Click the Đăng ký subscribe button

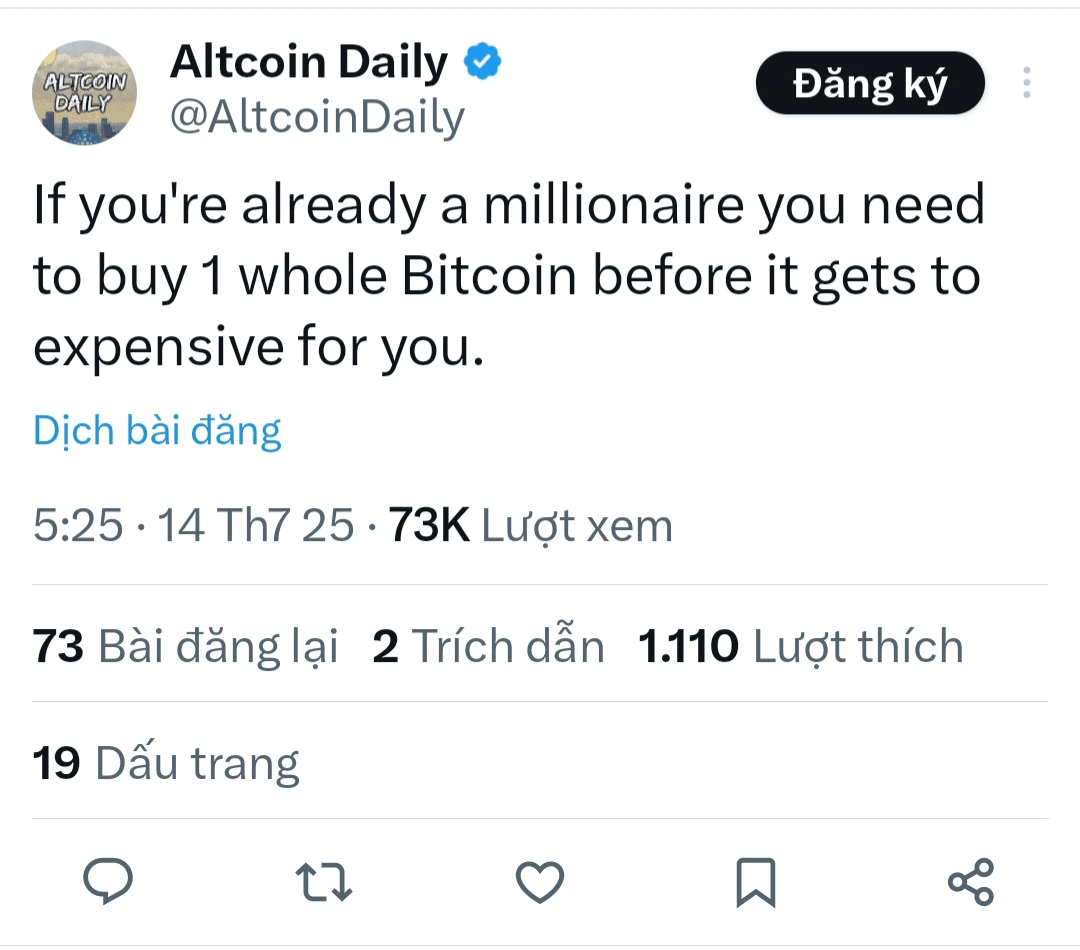pyautogui.click(x=870, y=83)
